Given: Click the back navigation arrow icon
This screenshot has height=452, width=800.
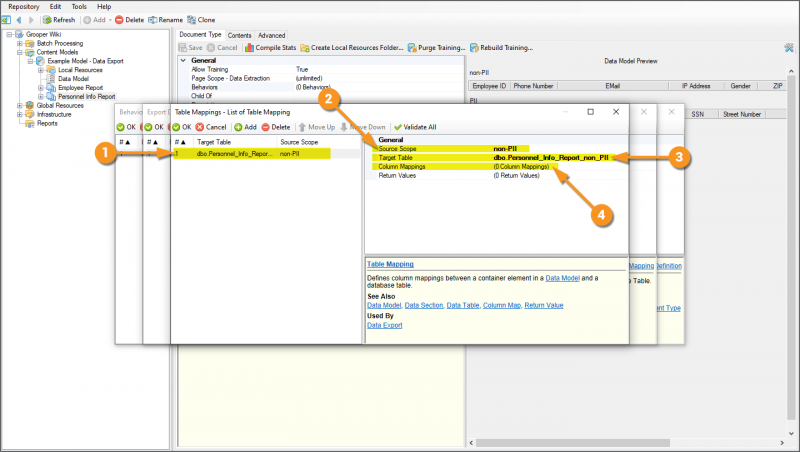Looking at the screenshot, I should coord(19,20).
